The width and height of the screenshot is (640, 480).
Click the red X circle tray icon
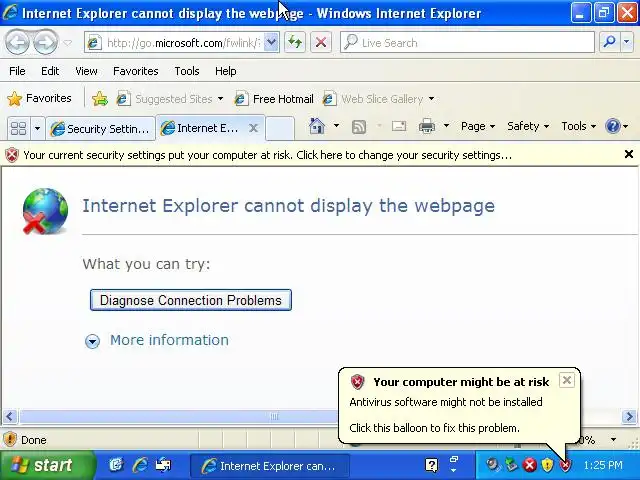[530, 465]
